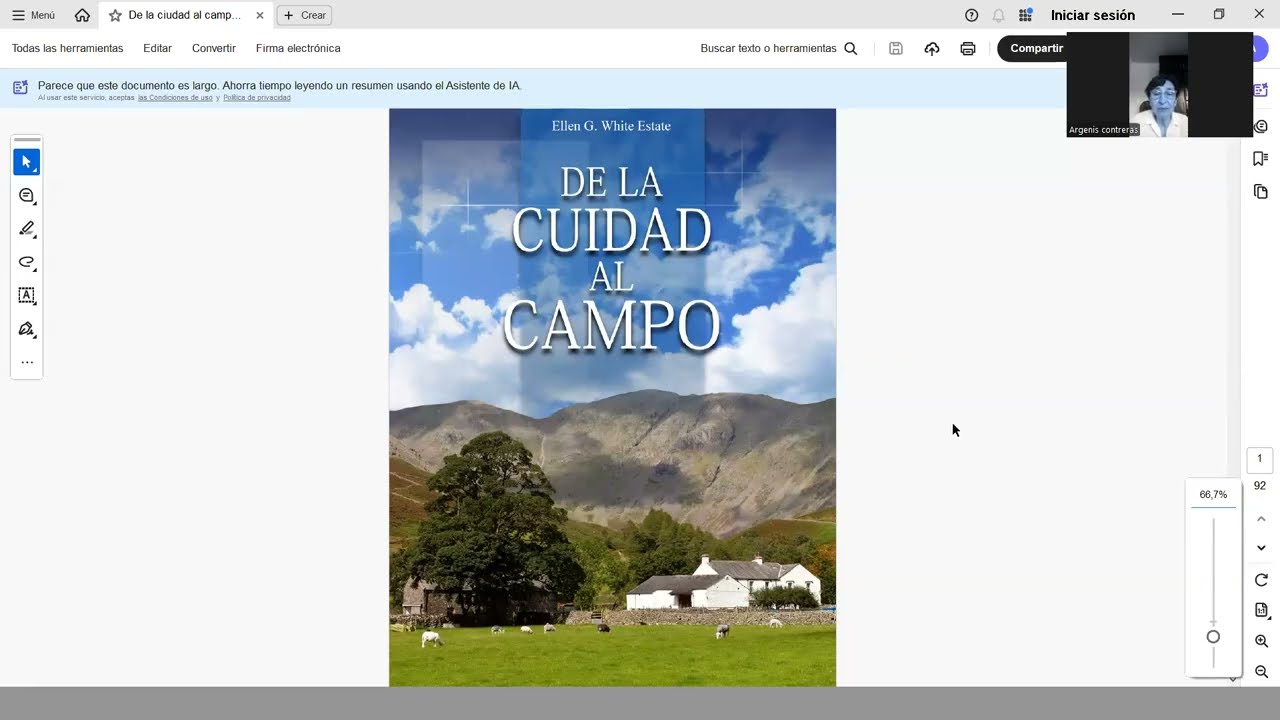Open the Editar menu
Screen dimensions: 1280x720
(157, 48)
